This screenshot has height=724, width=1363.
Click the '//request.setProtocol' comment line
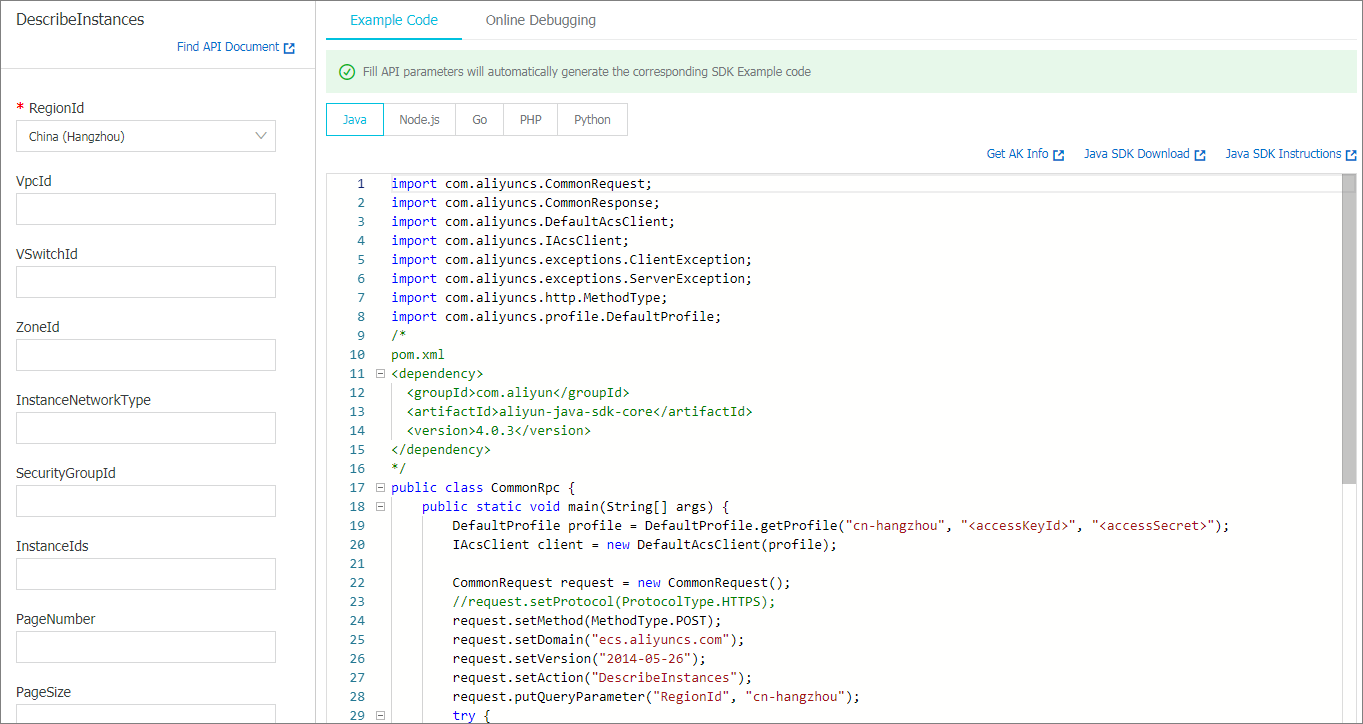[613, 602]
